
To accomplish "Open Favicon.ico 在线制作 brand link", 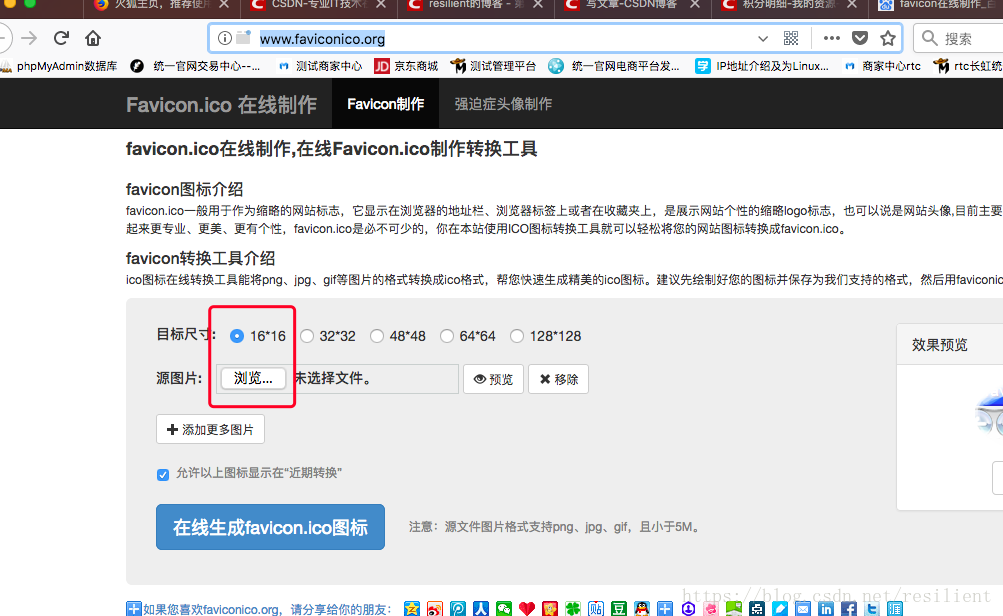I will [221, 104].
